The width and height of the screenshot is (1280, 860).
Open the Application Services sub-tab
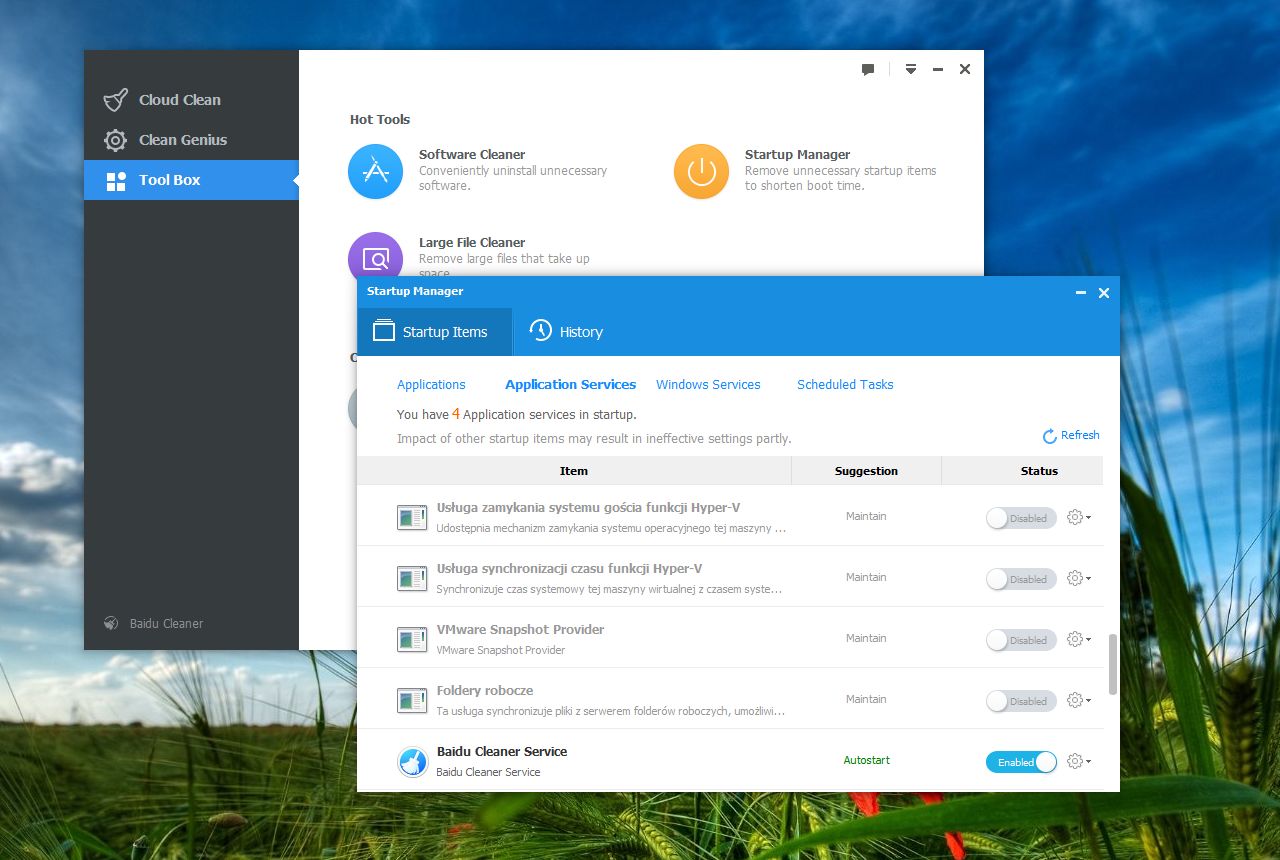pos(570,385)
